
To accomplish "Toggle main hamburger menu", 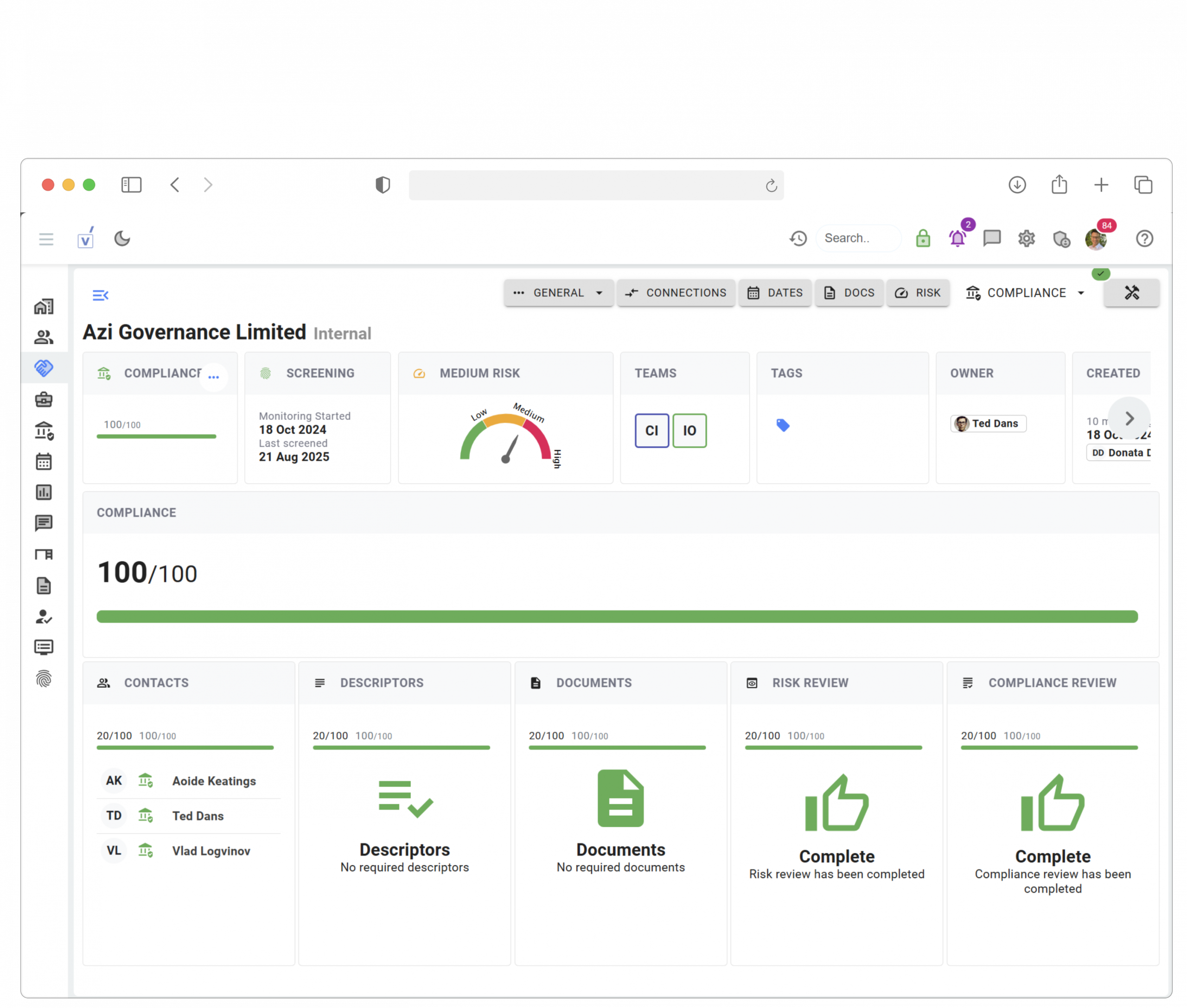I will click(46, 239).
